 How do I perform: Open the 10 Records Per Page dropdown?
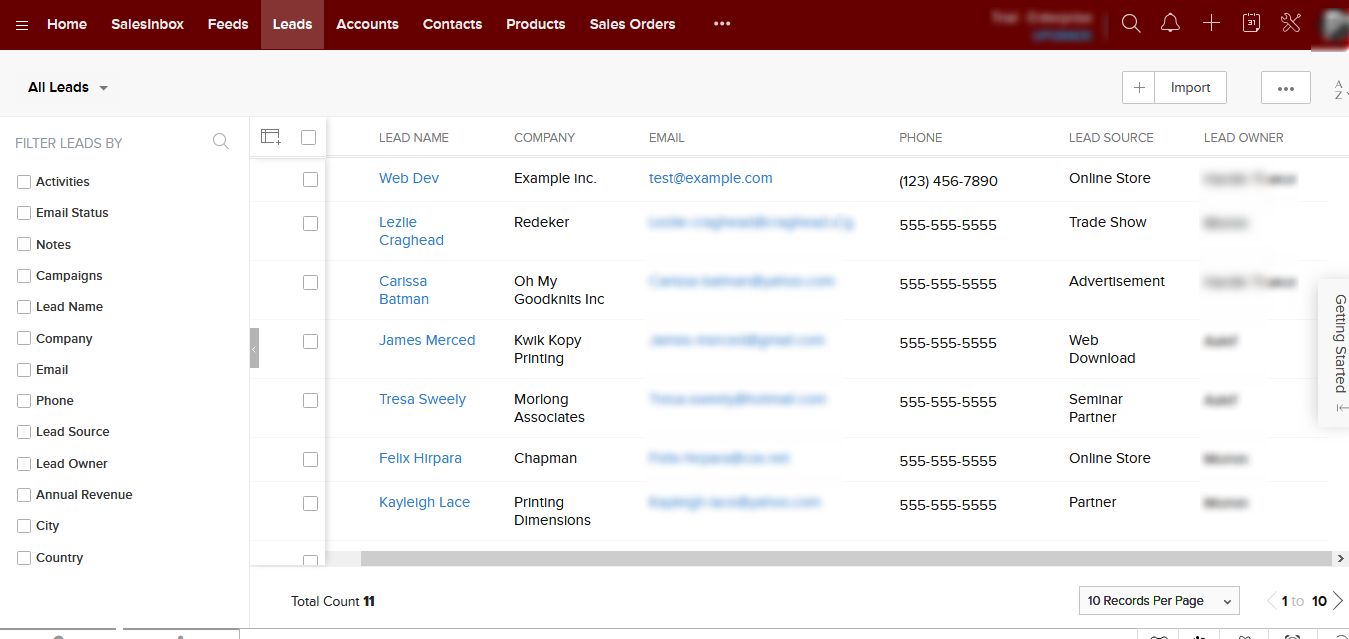[x=1159, y=601]
